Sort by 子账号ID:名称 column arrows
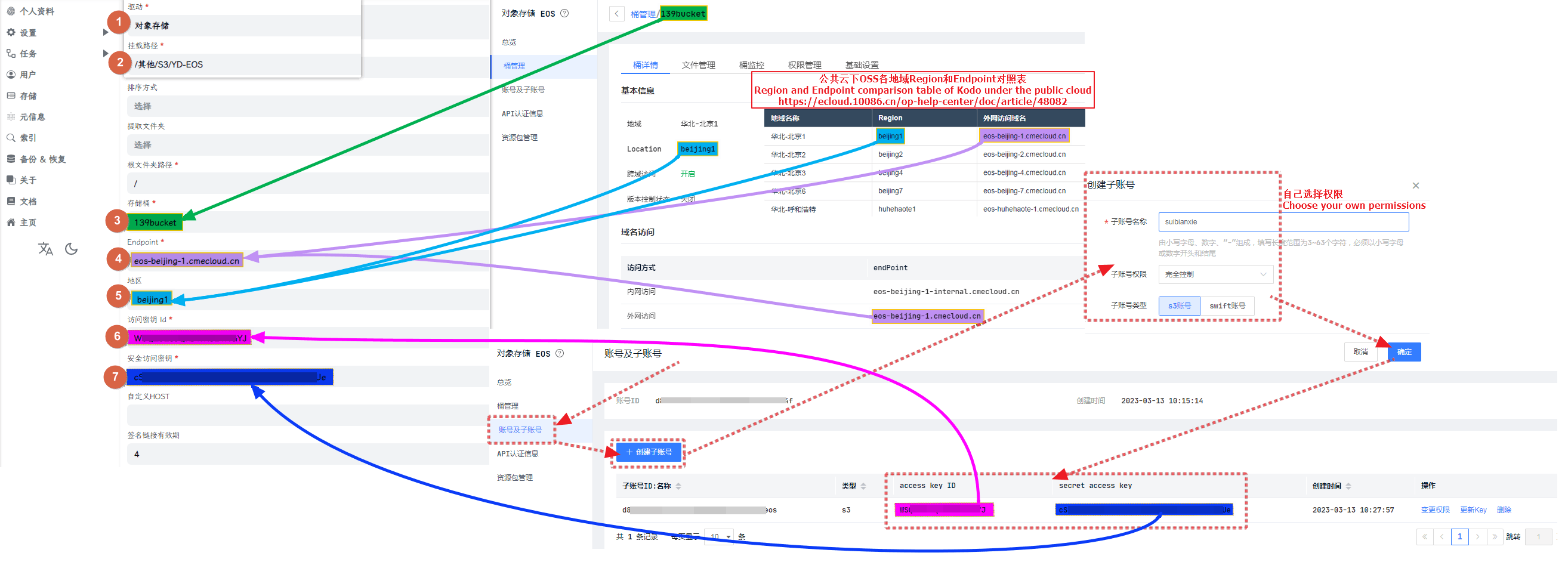The height and width of the screenshot is (562, 1568). tap(678, 486)
